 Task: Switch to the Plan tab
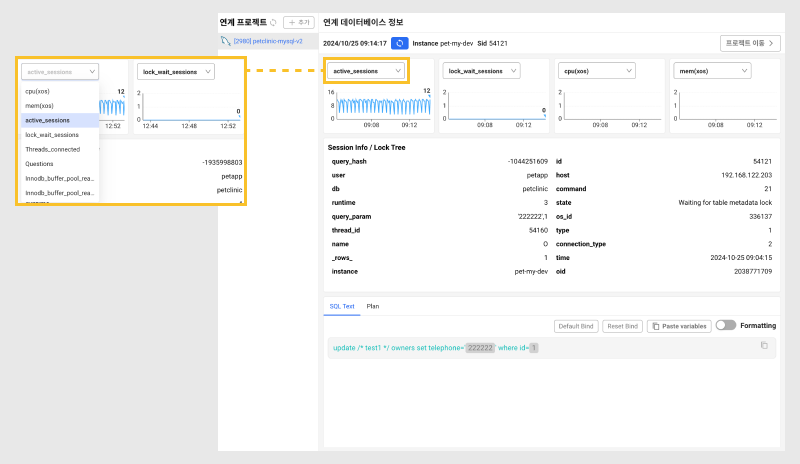tap(373, 306)
